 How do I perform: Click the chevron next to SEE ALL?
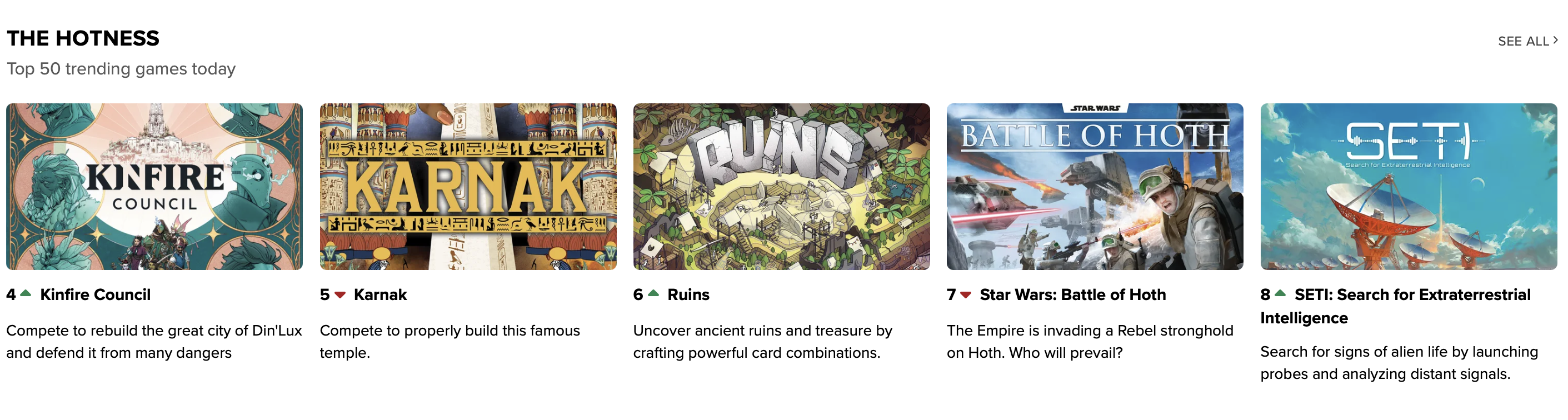click(1556, 40)
